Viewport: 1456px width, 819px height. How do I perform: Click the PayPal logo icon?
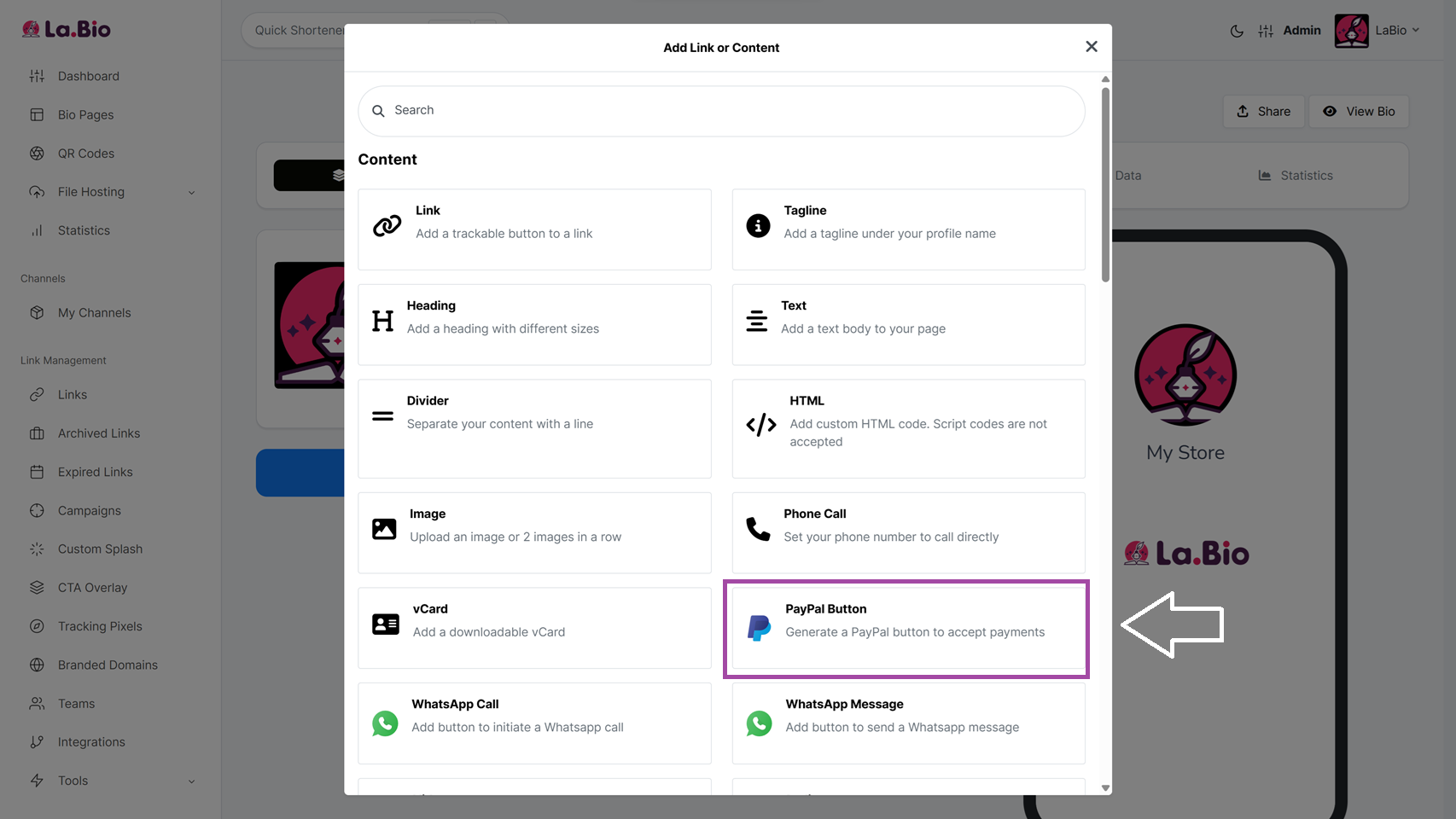click(x=759, y=628)
